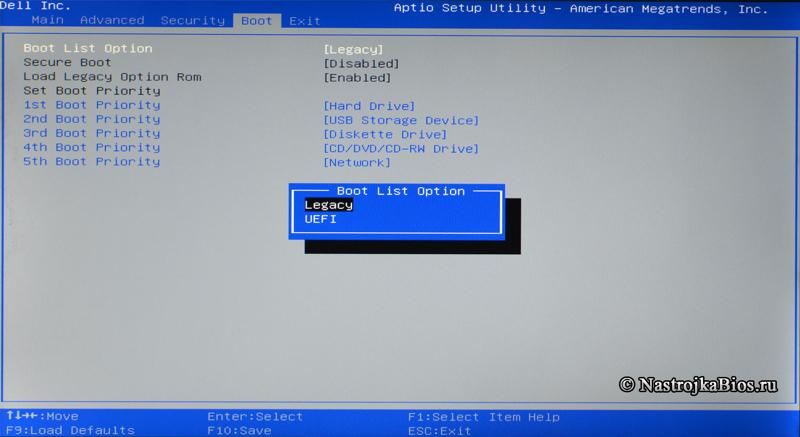Open the [Hard Drive] priority value
The width and height of the screenshot is (800, 437).
(x=369, y=106)
